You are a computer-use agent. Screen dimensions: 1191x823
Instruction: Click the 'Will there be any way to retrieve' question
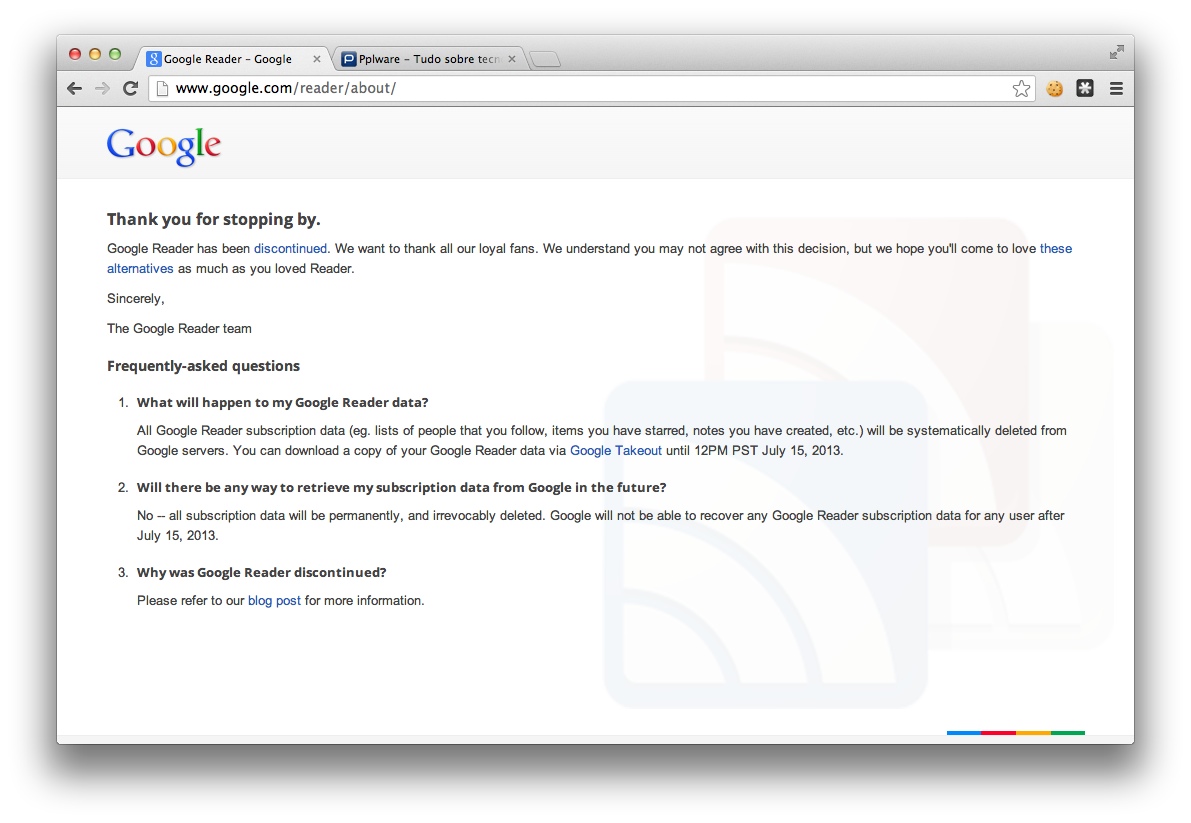pos(401,487)
